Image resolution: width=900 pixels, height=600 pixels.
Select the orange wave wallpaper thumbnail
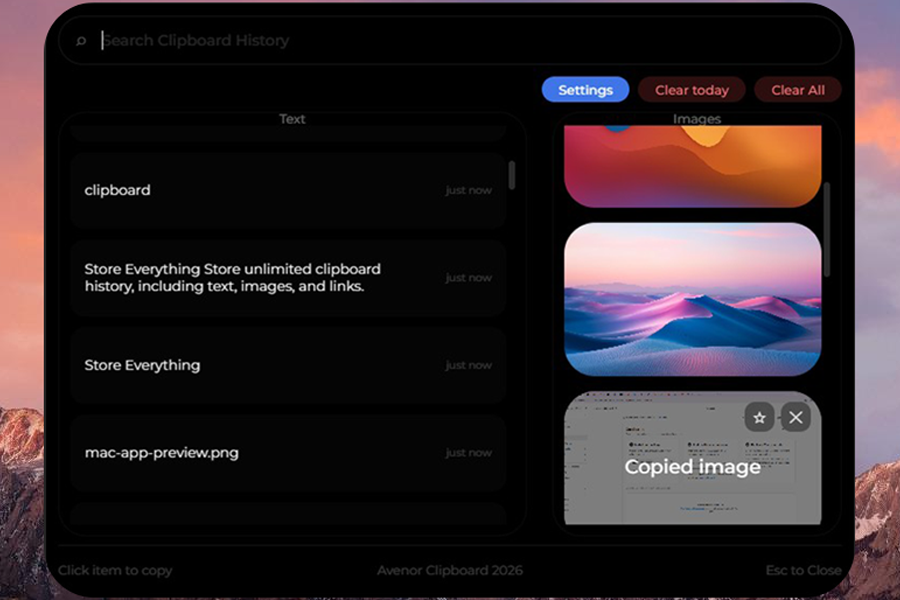(x=692, y=167)
